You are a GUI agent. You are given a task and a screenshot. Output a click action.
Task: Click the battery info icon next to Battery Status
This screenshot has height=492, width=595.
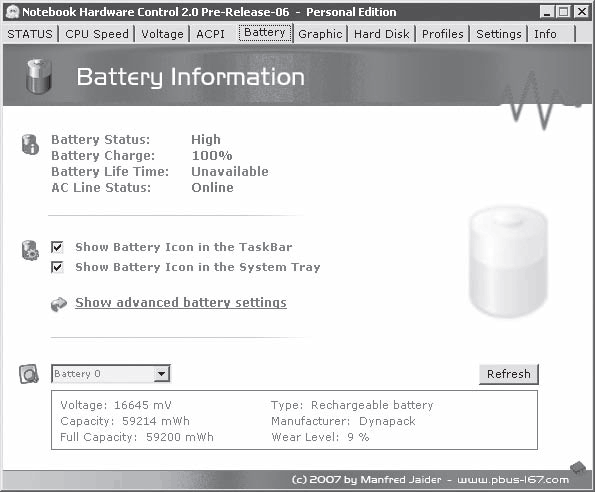tap(30, 145)
